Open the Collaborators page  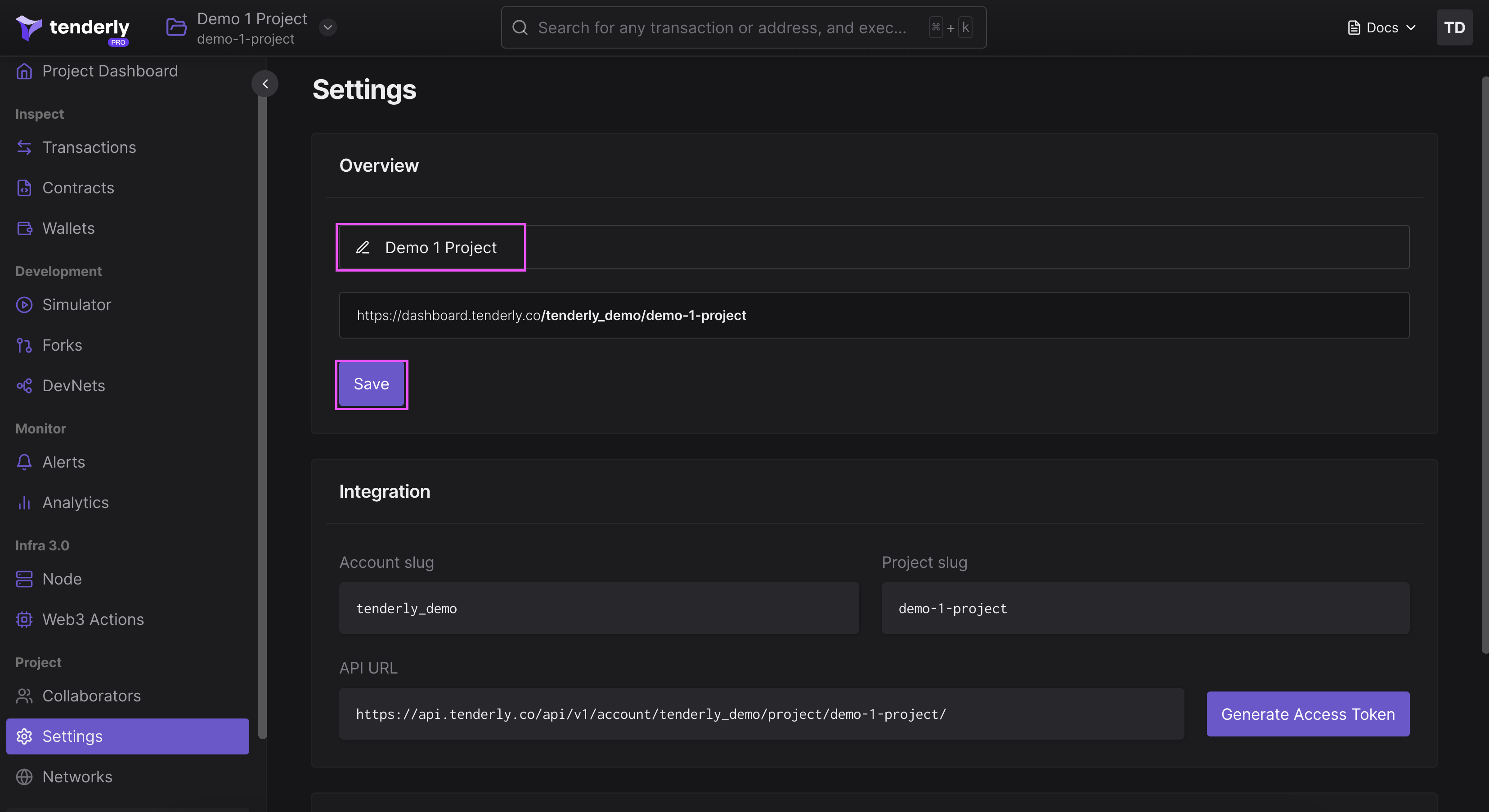click(x=91, y=696)
